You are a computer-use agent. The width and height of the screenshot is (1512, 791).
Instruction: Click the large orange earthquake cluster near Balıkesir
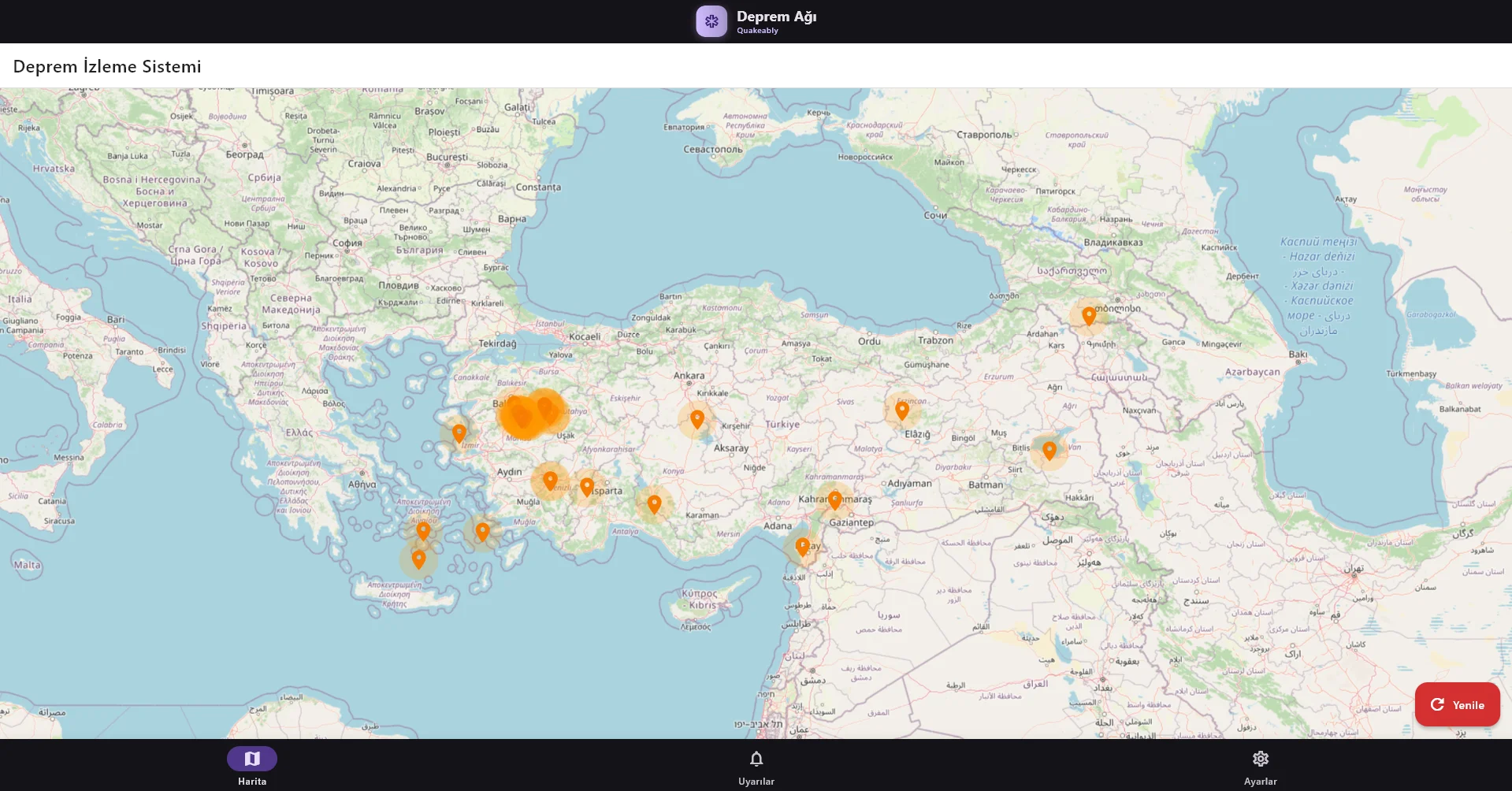(x=522, y=415)
